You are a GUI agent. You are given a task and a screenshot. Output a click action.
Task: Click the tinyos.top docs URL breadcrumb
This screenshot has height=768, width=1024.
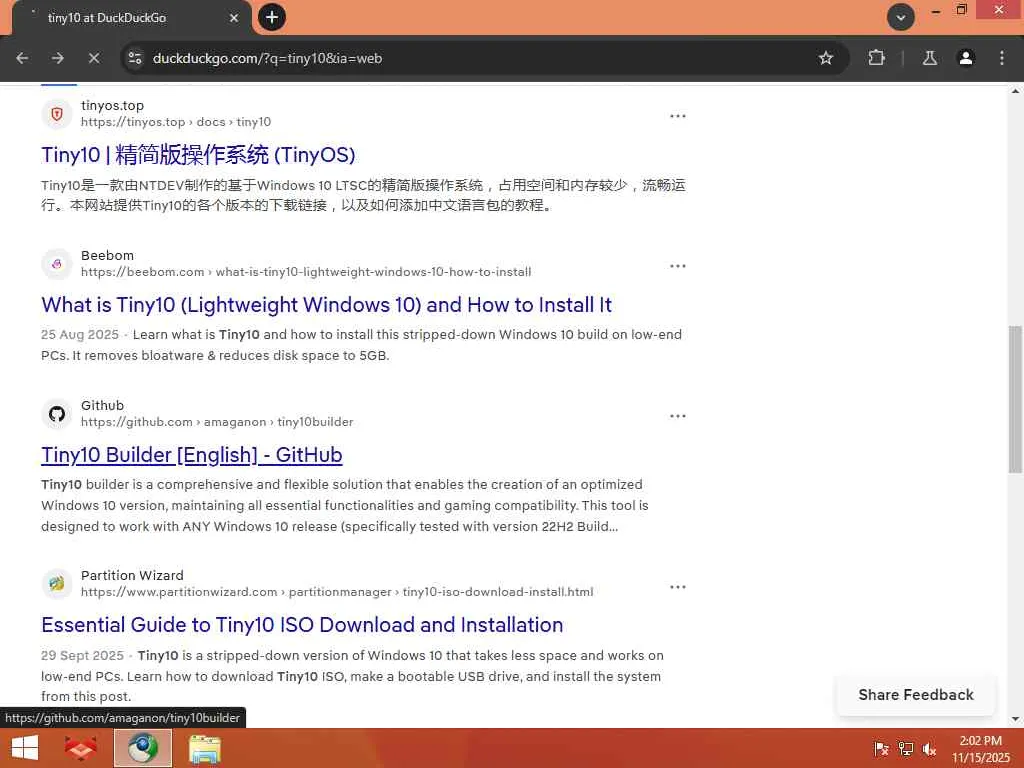176,122
